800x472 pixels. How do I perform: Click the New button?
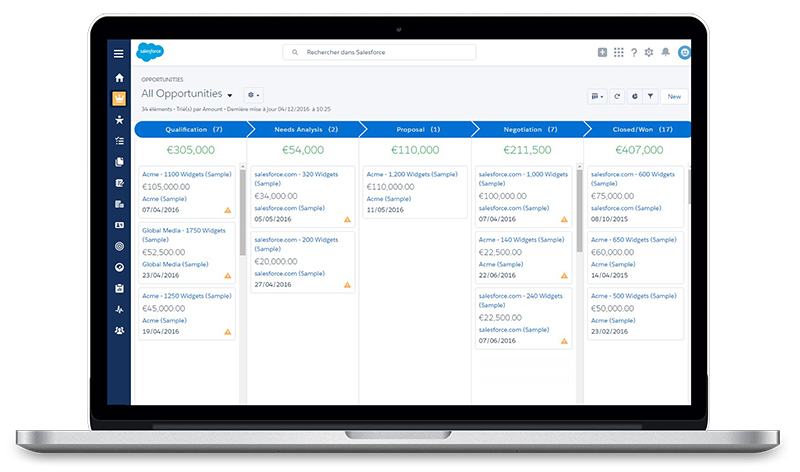click(x=674, y=97)
